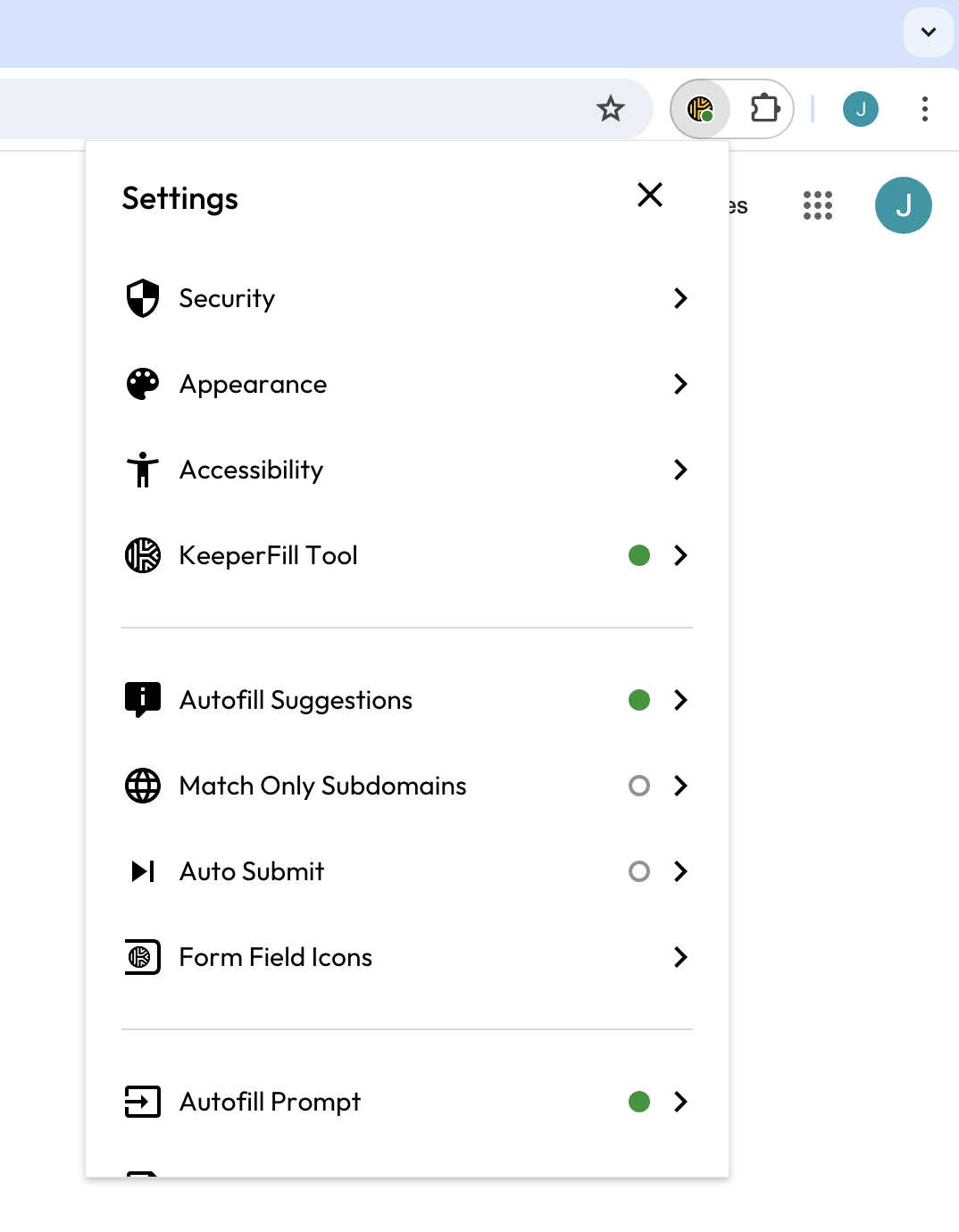Screen dimensions: 959x1232
Task: Expand the Autofill Prompt chevron arrow
Action: tap(680, 1102)
